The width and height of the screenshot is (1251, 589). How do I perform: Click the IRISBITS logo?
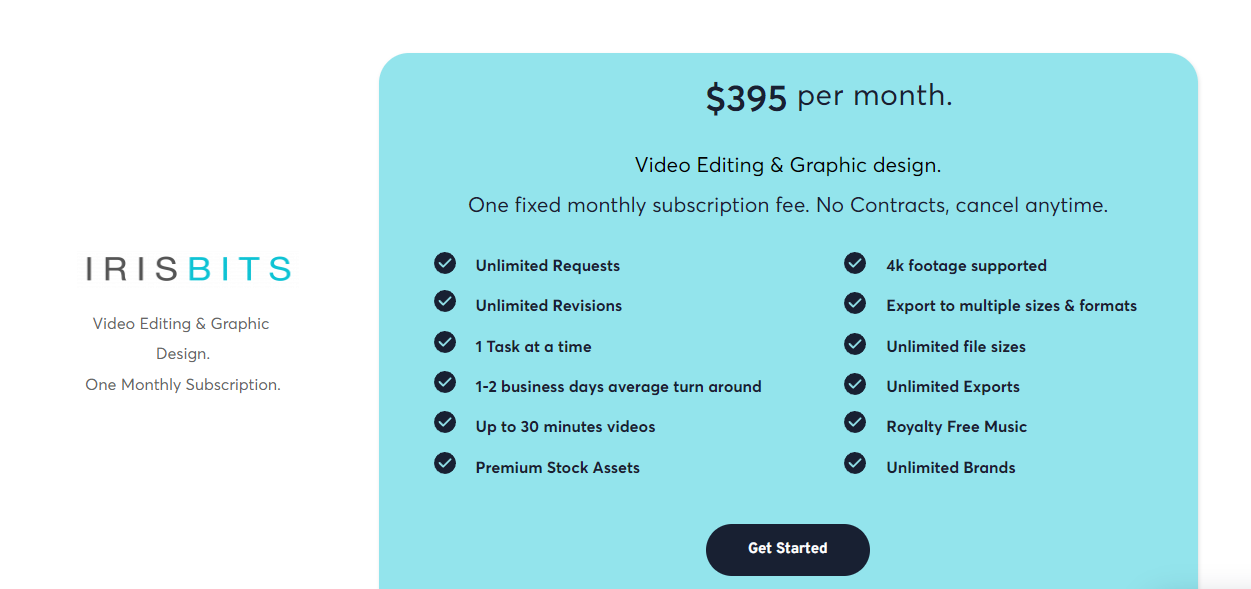(x=188, y=269)
